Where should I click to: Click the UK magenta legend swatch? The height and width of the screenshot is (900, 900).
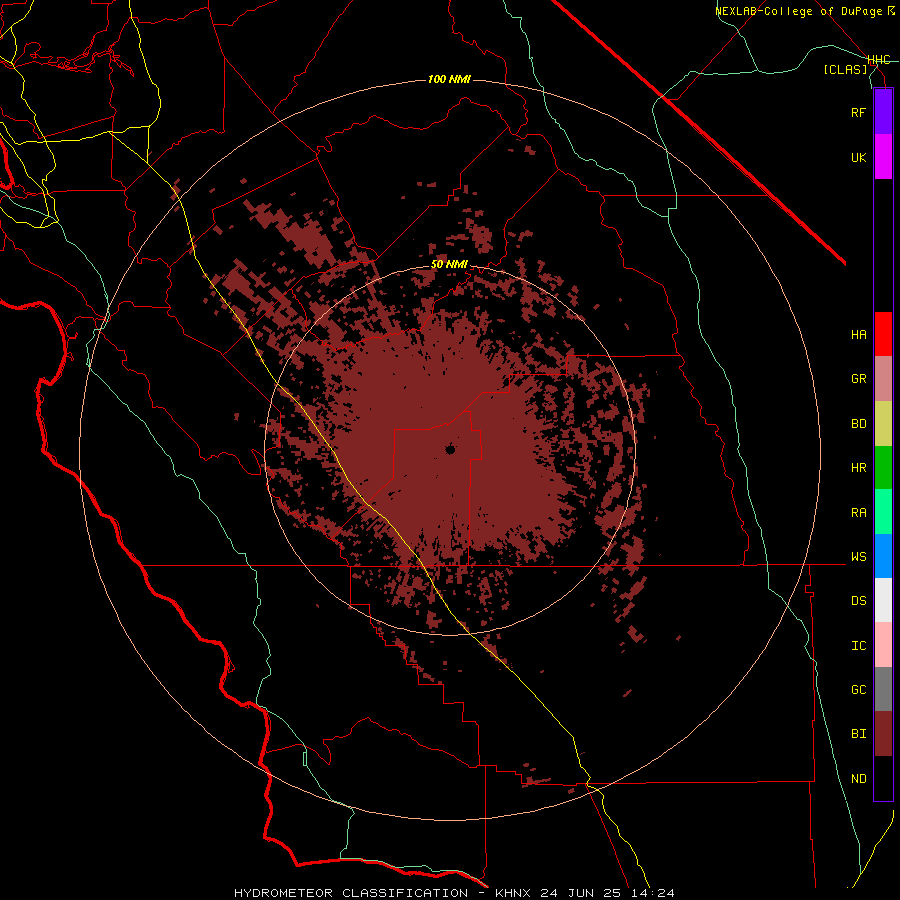click(883, 157)
